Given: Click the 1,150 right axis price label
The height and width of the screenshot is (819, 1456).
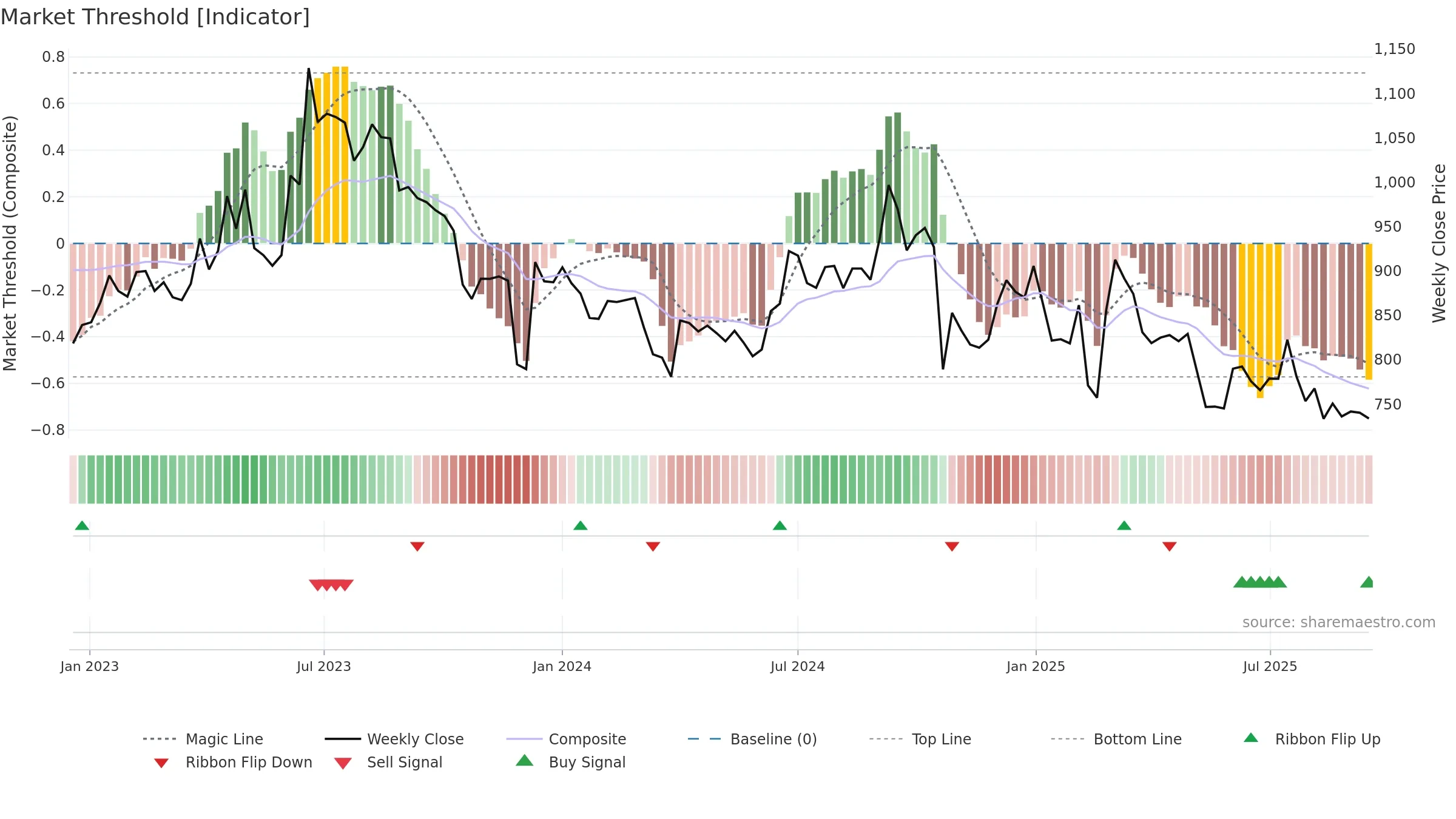Looking at the screenshot, I should coord(1395,49).
